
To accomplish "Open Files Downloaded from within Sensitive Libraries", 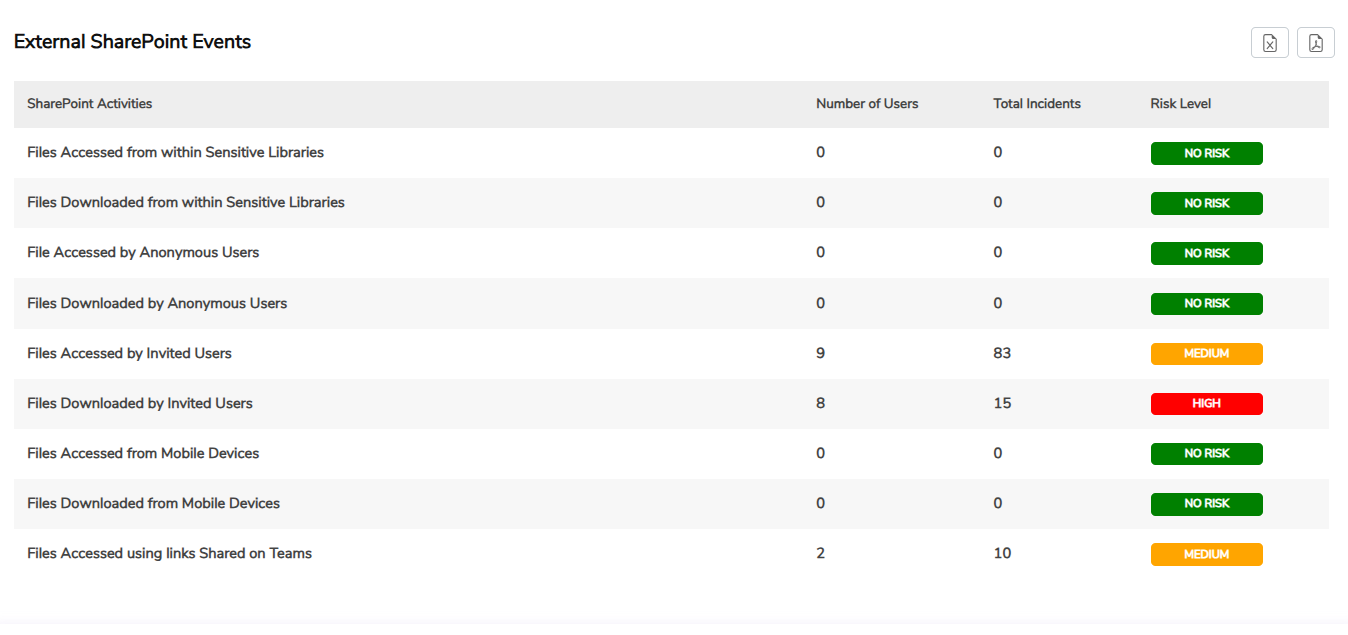I will pos(185,203).
